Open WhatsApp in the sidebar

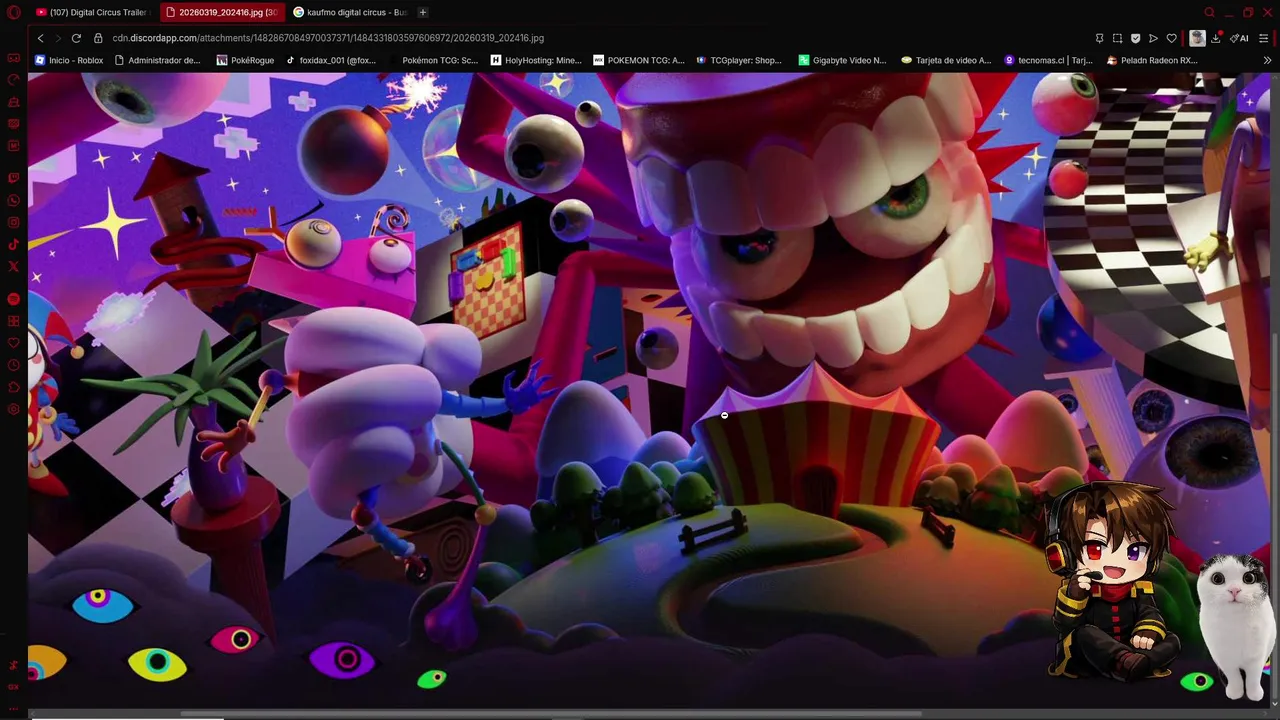click(13, 200)
